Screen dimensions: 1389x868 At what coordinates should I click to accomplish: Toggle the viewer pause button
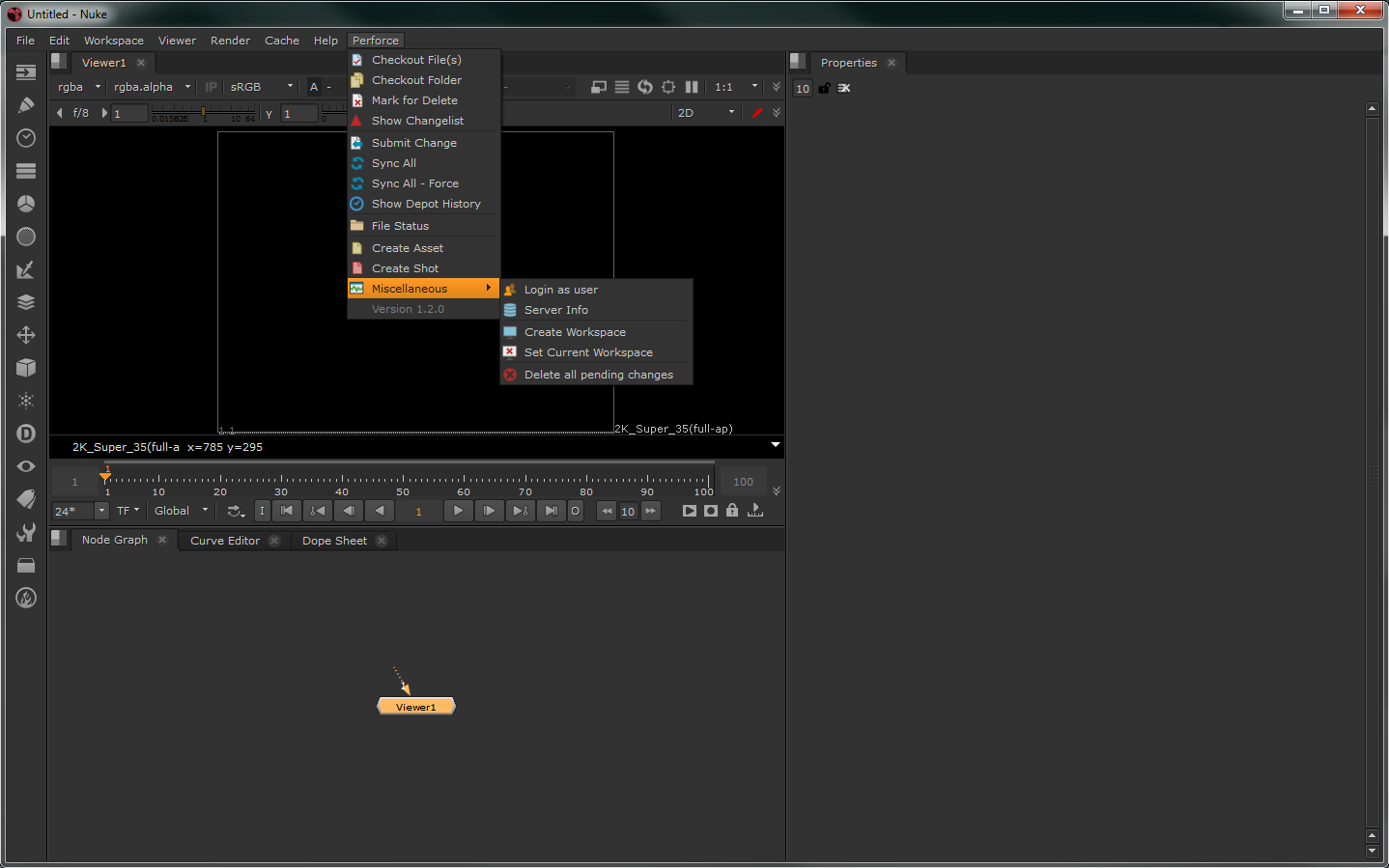click(692, 87)
